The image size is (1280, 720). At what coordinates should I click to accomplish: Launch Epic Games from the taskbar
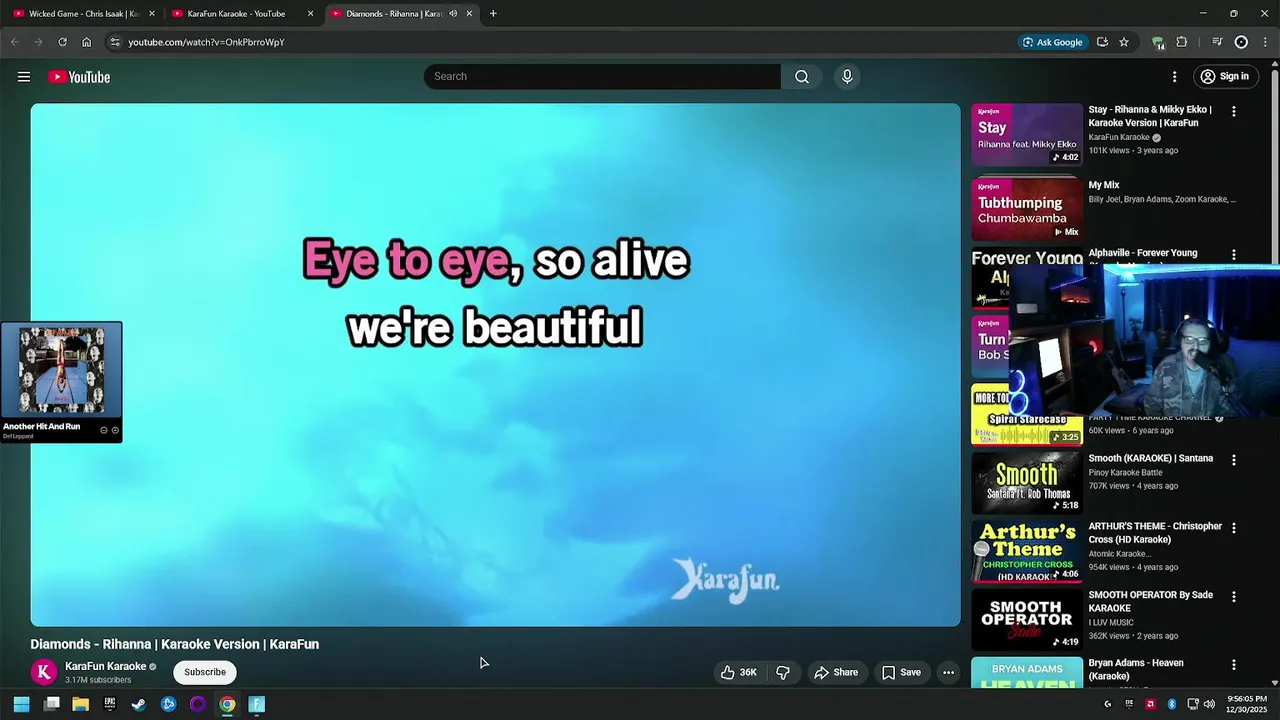(x=110, y=704)
